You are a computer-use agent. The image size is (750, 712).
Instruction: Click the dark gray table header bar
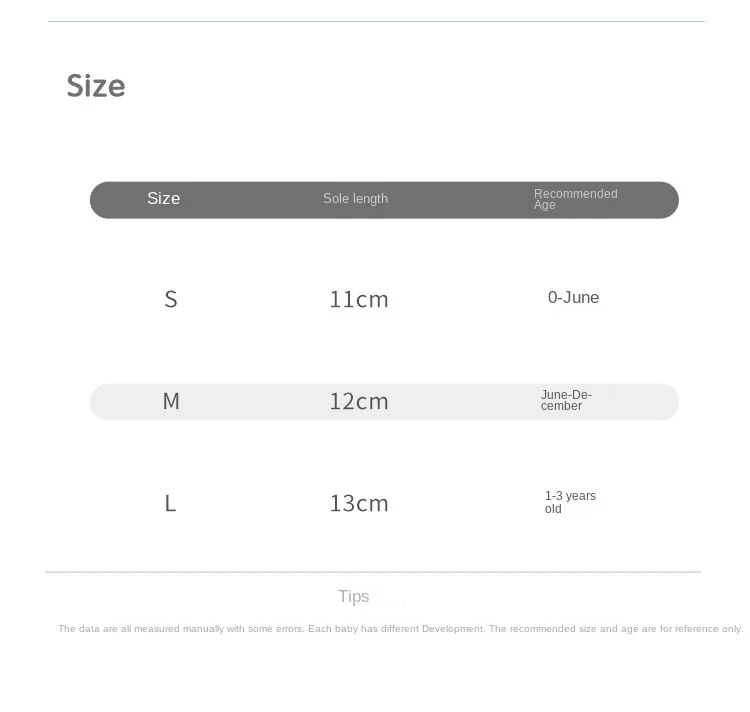click(384, 200)
